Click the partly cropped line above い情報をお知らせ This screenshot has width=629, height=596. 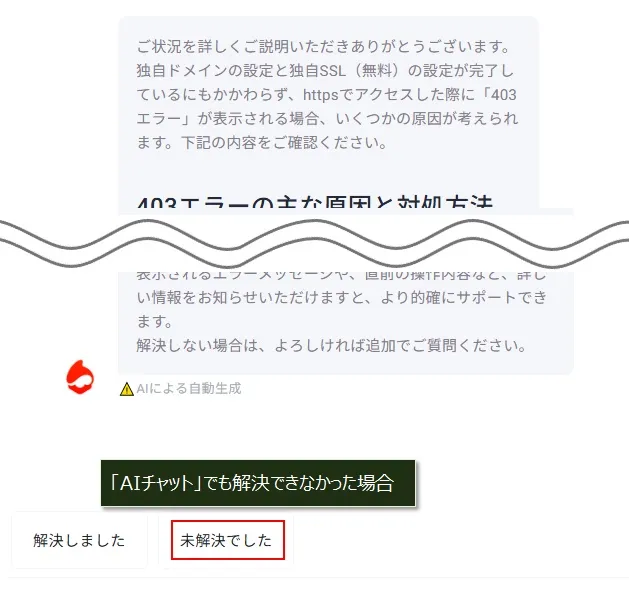click(341, 276)
